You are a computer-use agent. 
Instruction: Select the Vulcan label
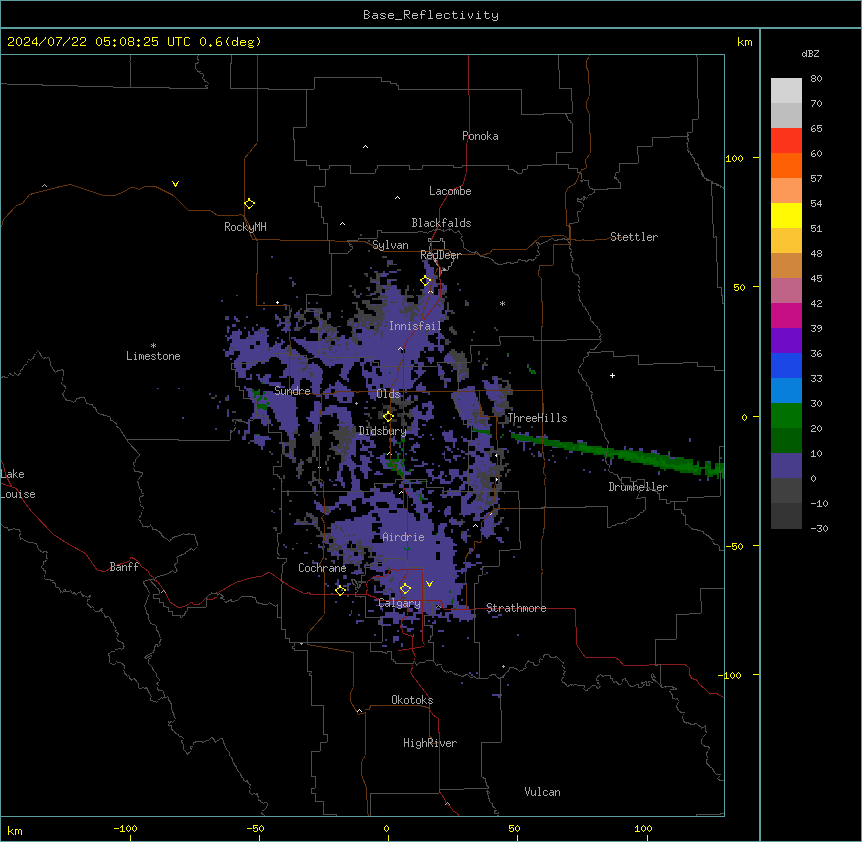point(542,792)
